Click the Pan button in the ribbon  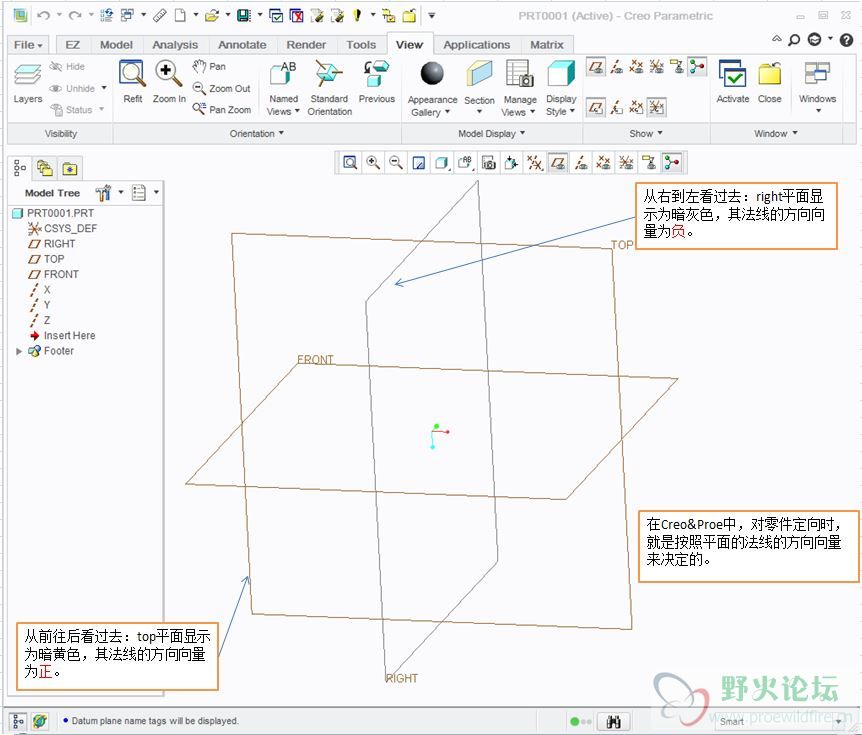click(x=209, y=67)
